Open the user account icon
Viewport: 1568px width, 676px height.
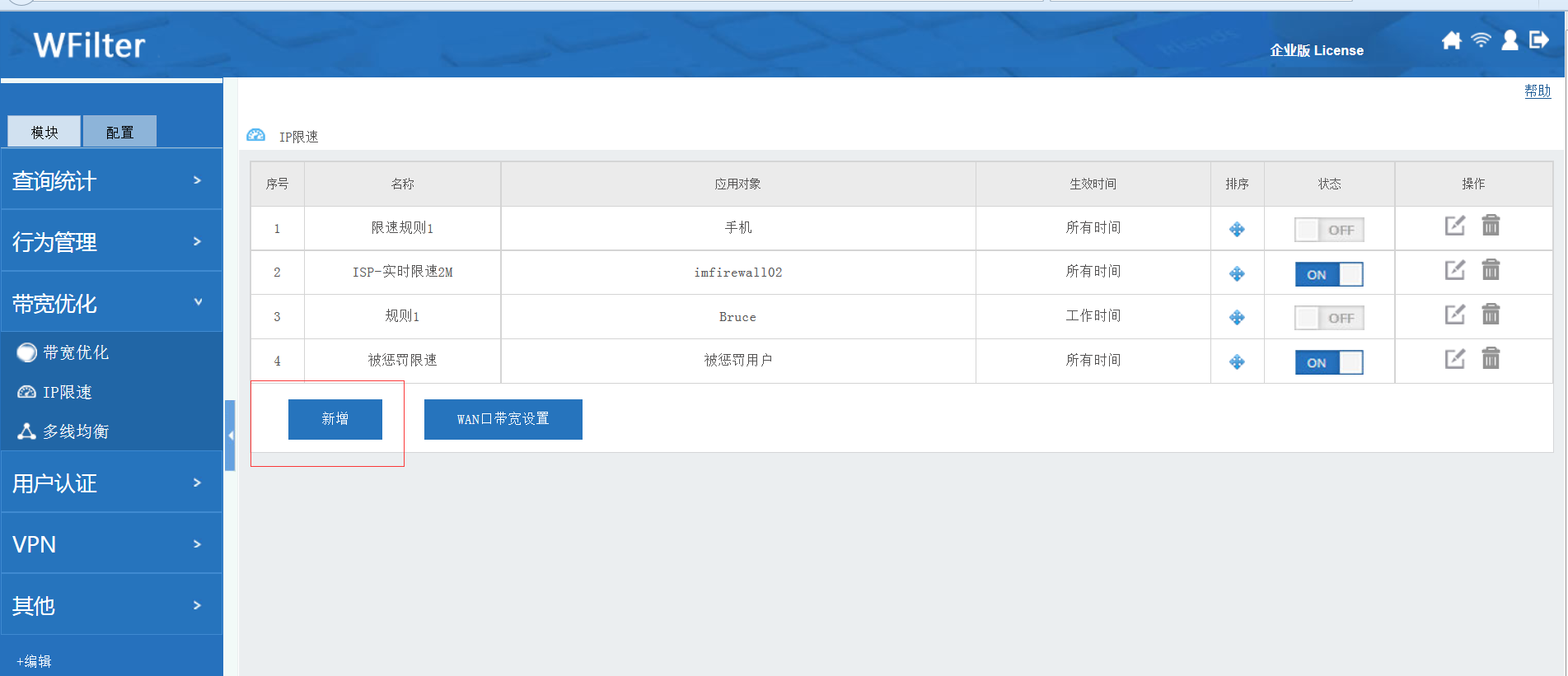click(1509, 40)
